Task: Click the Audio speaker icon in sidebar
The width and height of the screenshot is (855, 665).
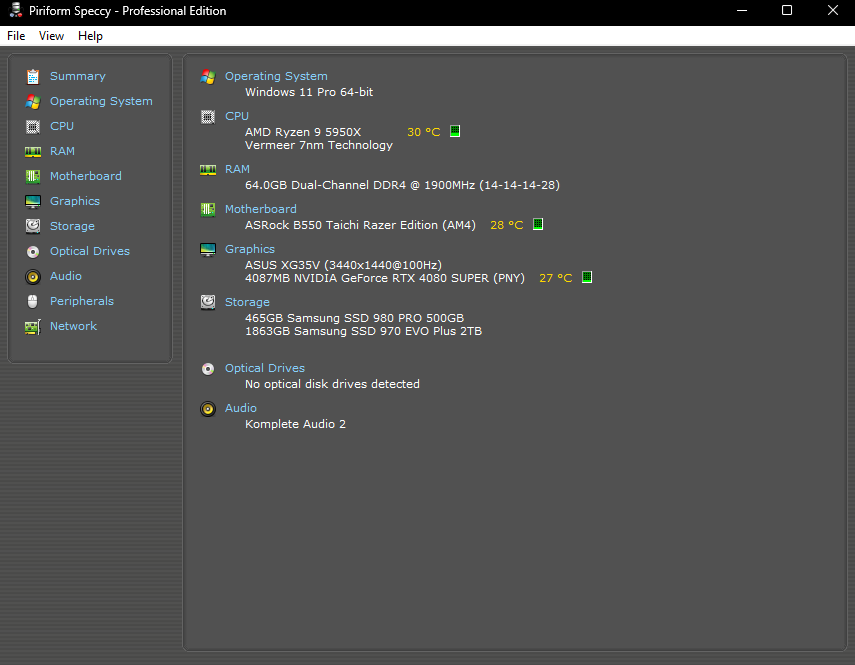Action: coord(33,277)
